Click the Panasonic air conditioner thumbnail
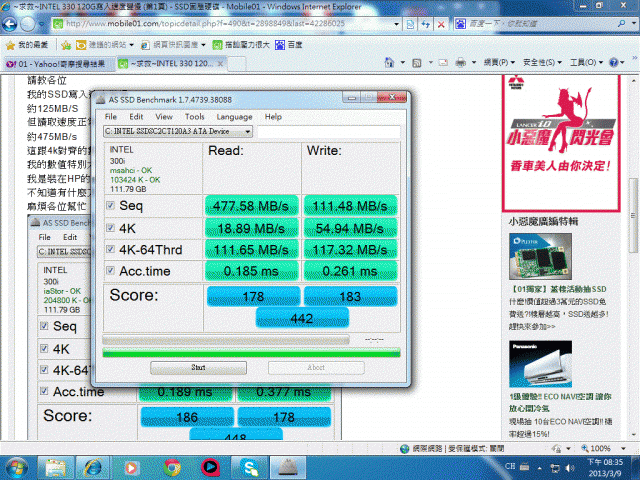640x480 pixels. click(540, 364)
